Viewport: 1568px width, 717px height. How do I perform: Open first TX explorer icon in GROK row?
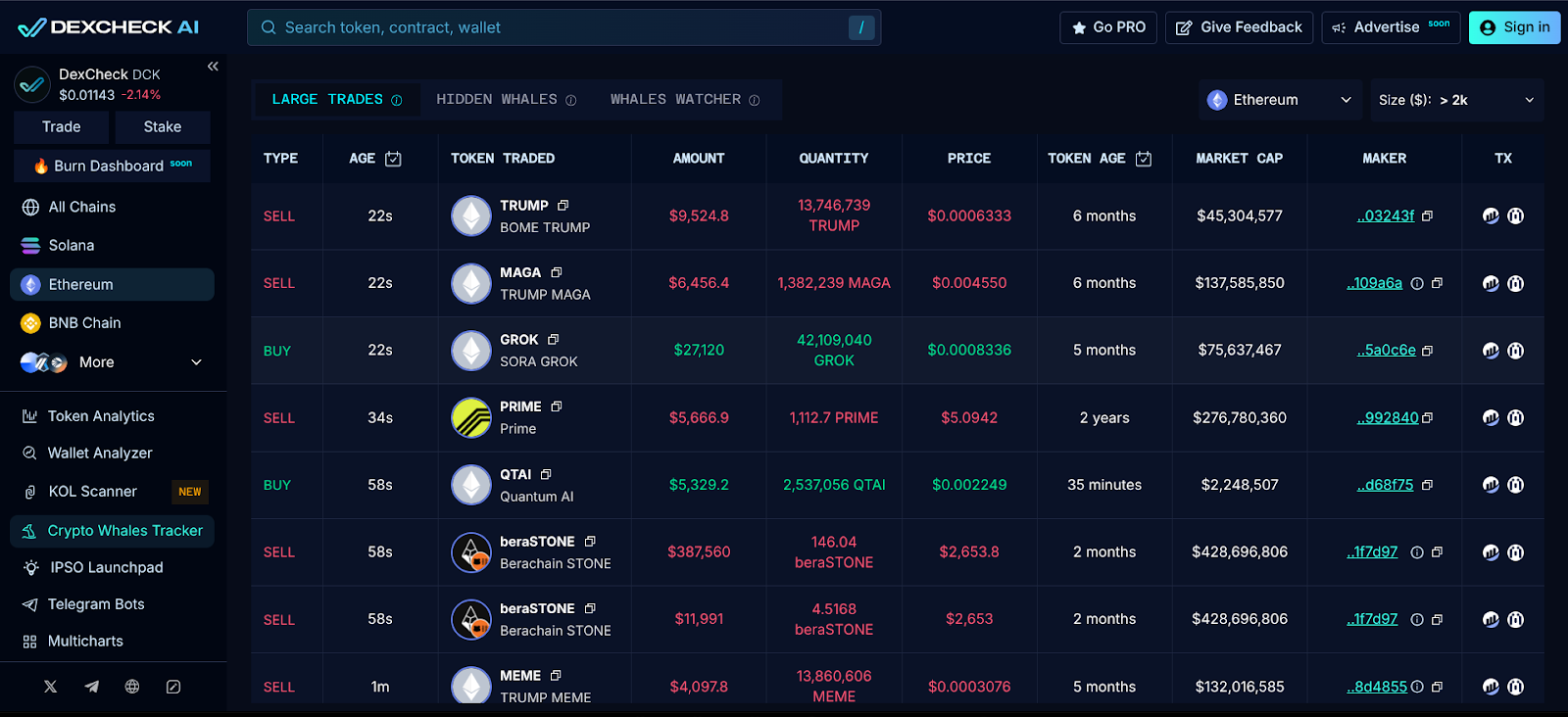1491,350
